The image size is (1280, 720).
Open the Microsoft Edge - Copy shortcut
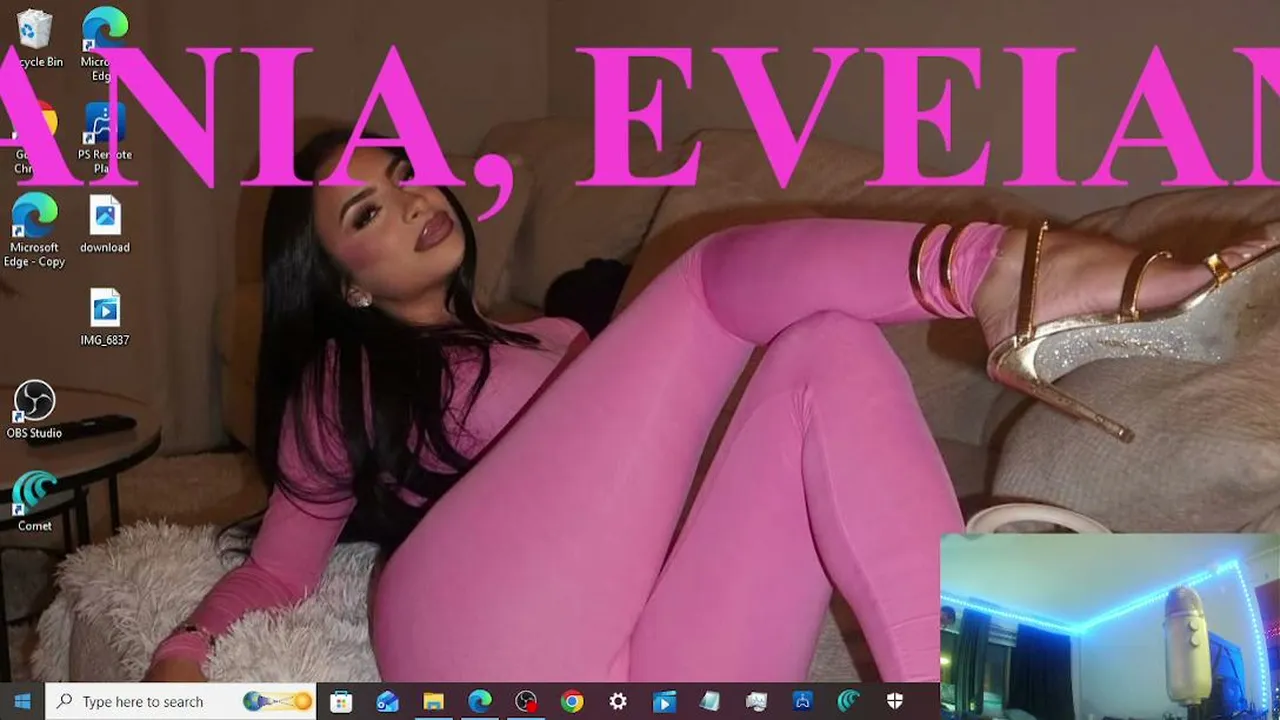point(34,231)
